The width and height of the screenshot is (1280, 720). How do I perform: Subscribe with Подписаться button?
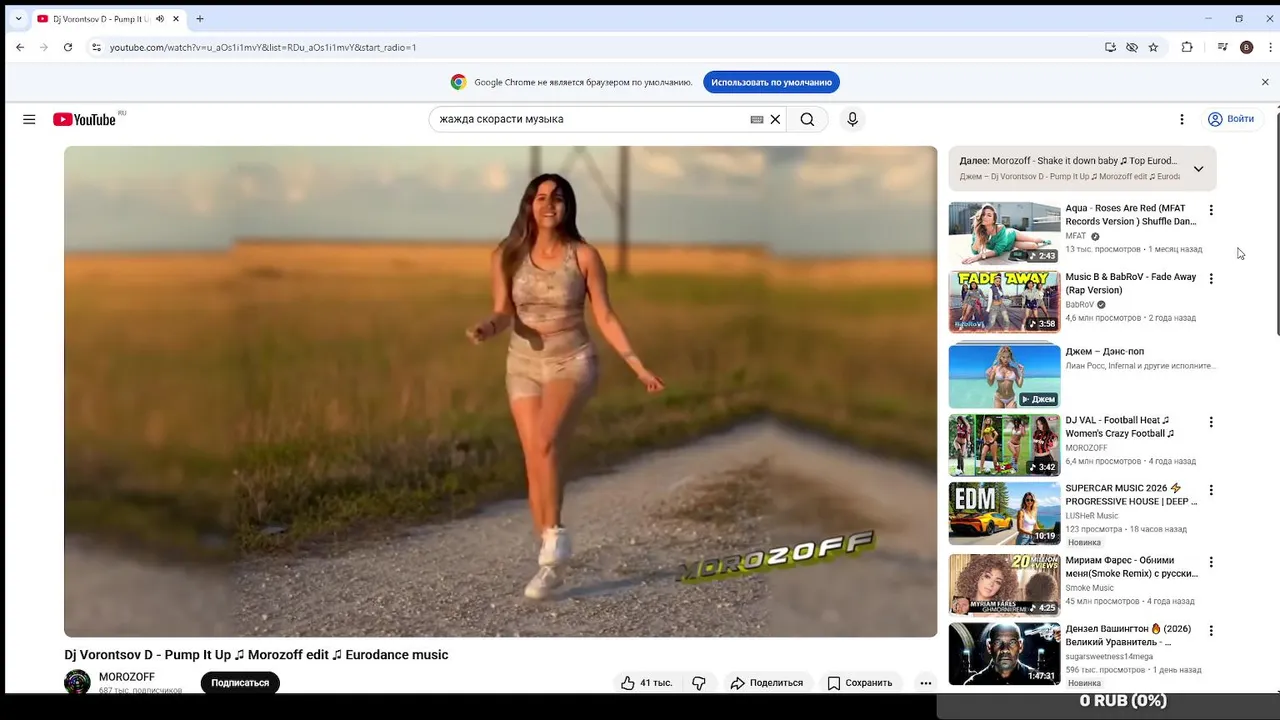coord(240,683)
